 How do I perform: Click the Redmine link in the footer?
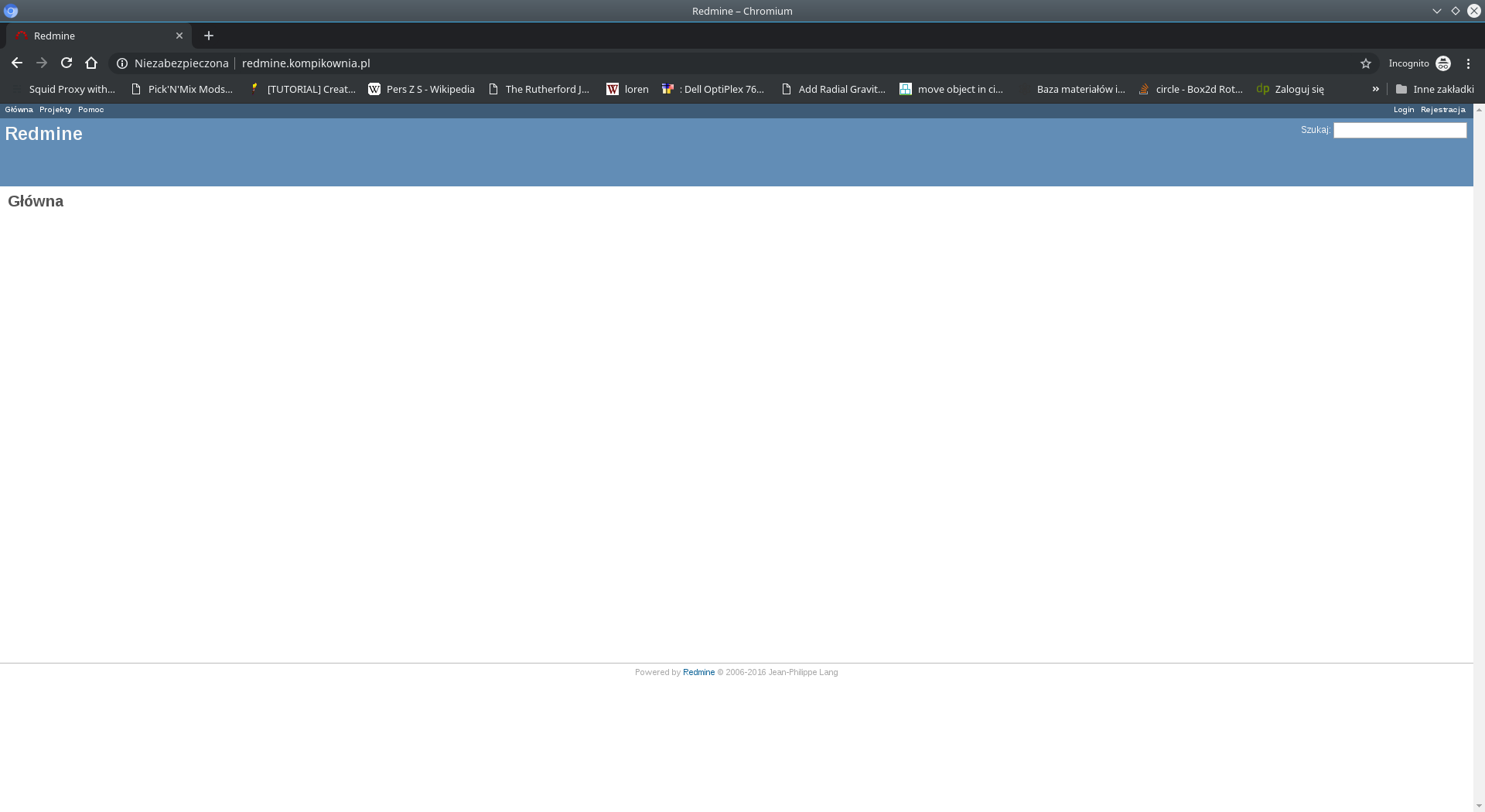[x=698, y=672]
